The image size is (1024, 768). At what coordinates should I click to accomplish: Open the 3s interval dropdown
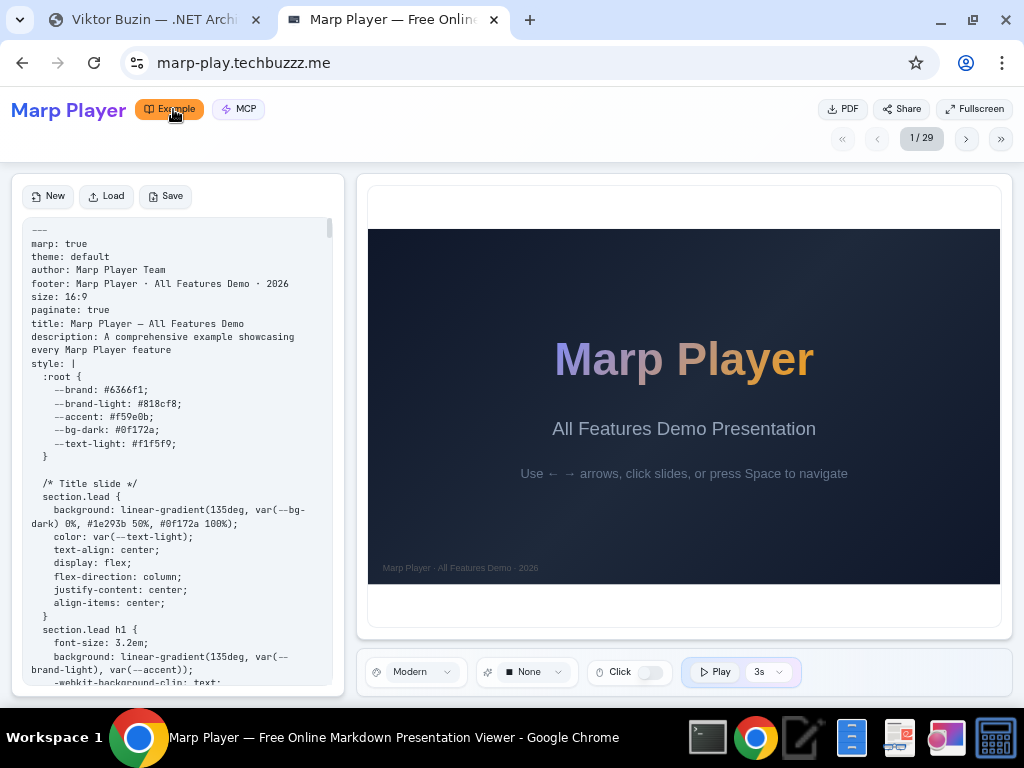pyautogui.click(x=768, y=672)
